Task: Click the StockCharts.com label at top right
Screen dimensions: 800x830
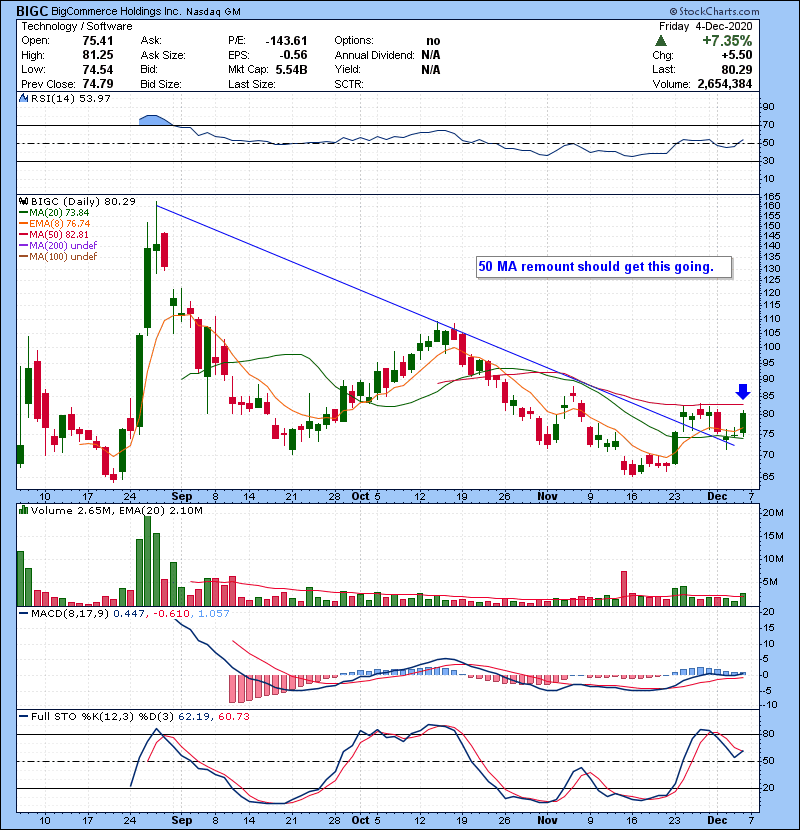Action: pos(714,11)
